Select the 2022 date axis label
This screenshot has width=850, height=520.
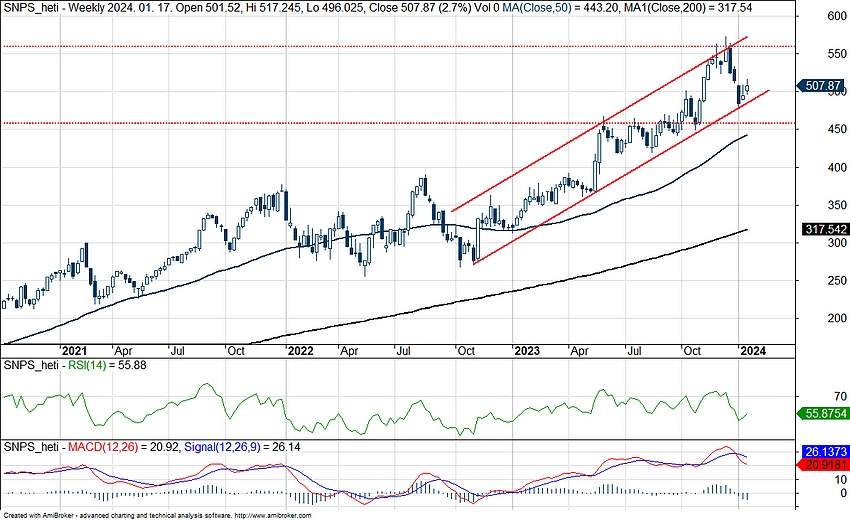(300, 351)
